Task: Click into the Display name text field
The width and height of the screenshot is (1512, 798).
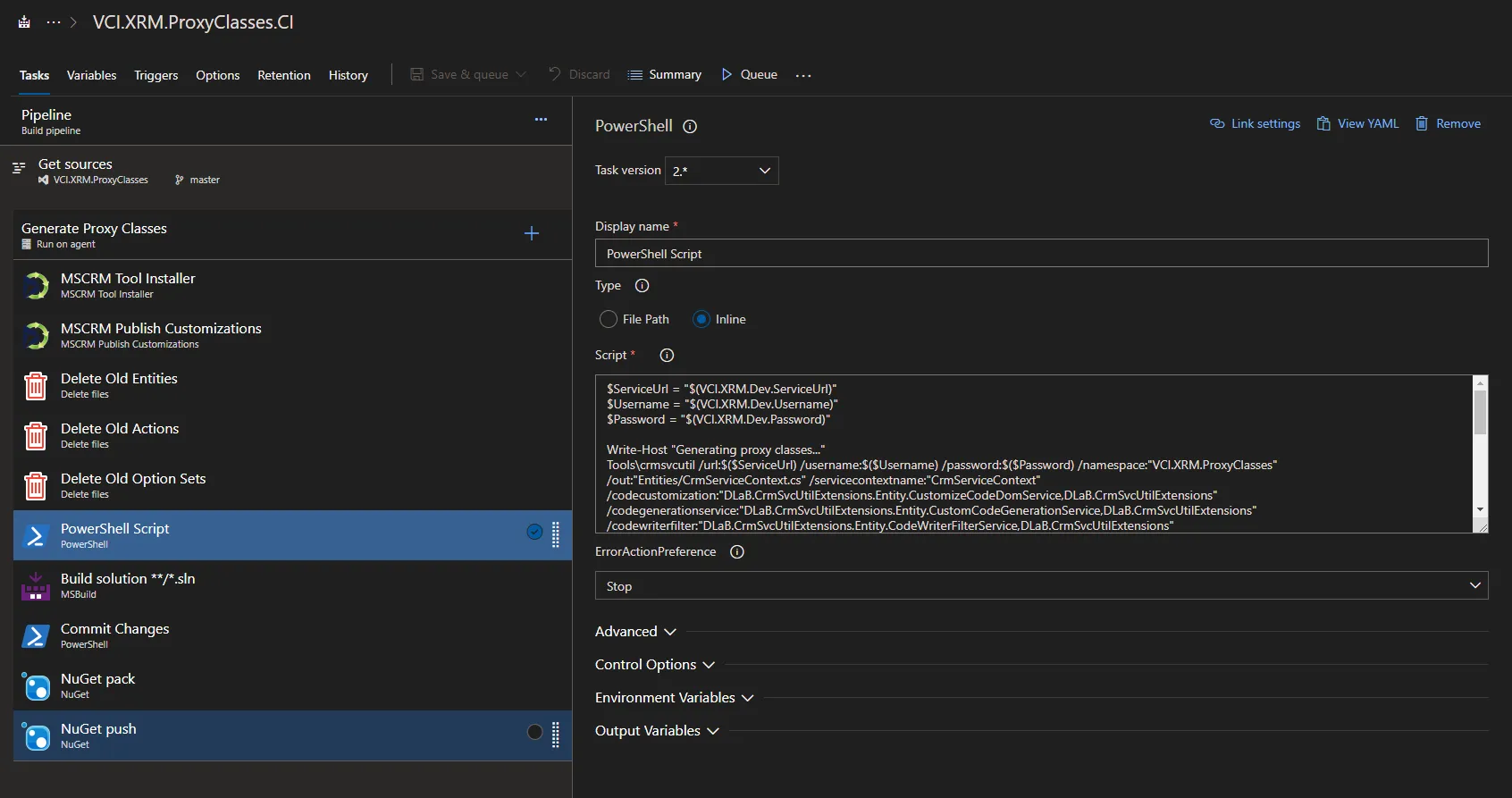Action: [1041, 254]
